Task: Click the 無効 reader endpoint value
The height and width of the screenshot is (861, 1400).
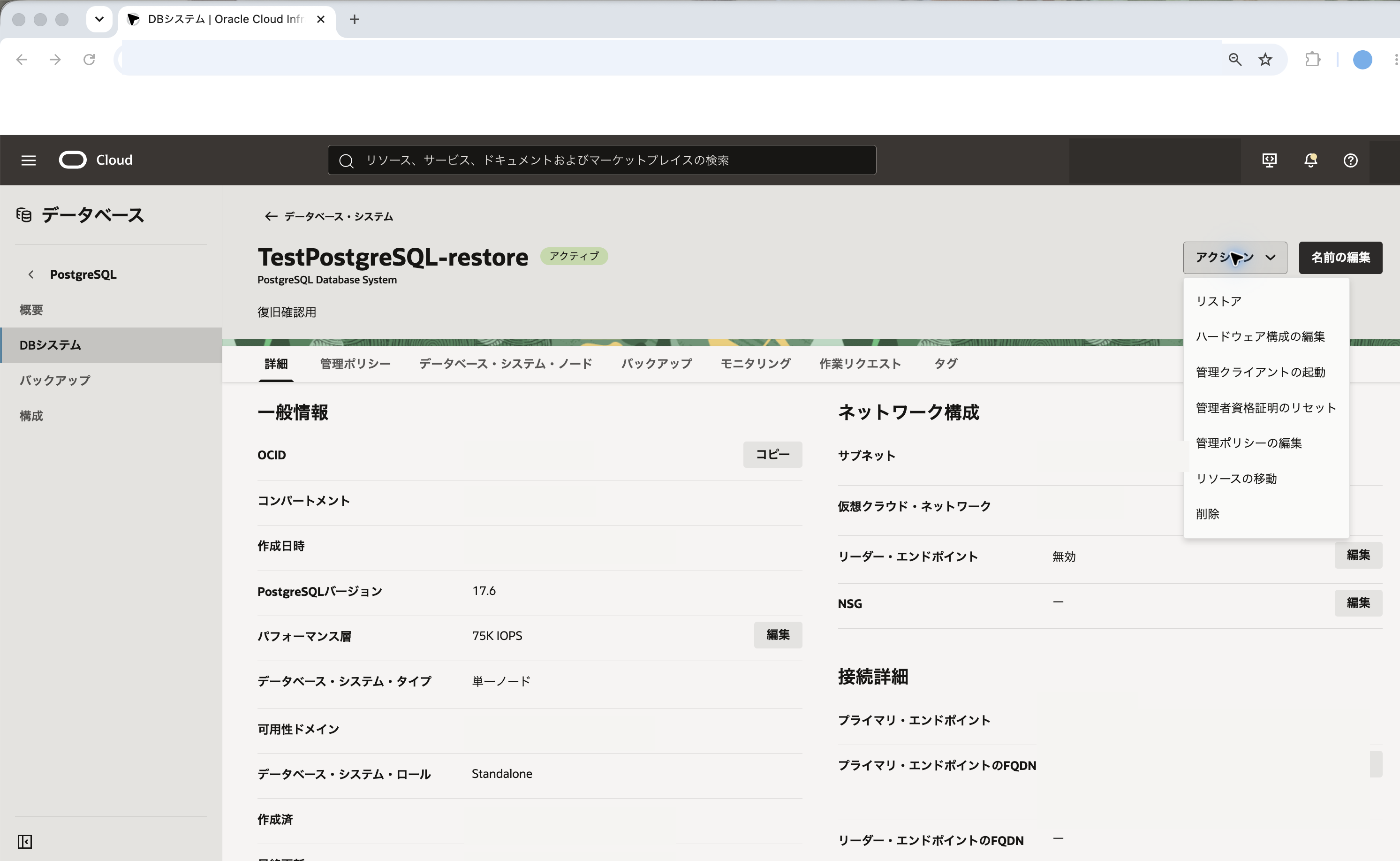Action: (x=1064, y=556)
